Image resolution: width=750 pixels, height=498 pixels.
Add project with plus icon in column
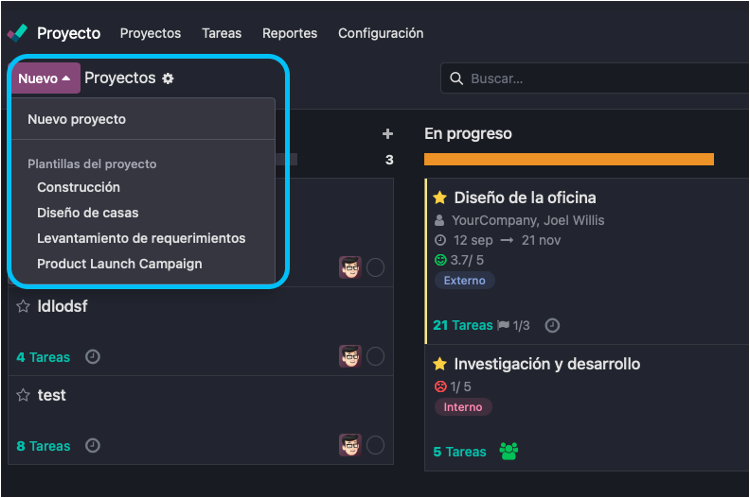(x=388, y=134)
